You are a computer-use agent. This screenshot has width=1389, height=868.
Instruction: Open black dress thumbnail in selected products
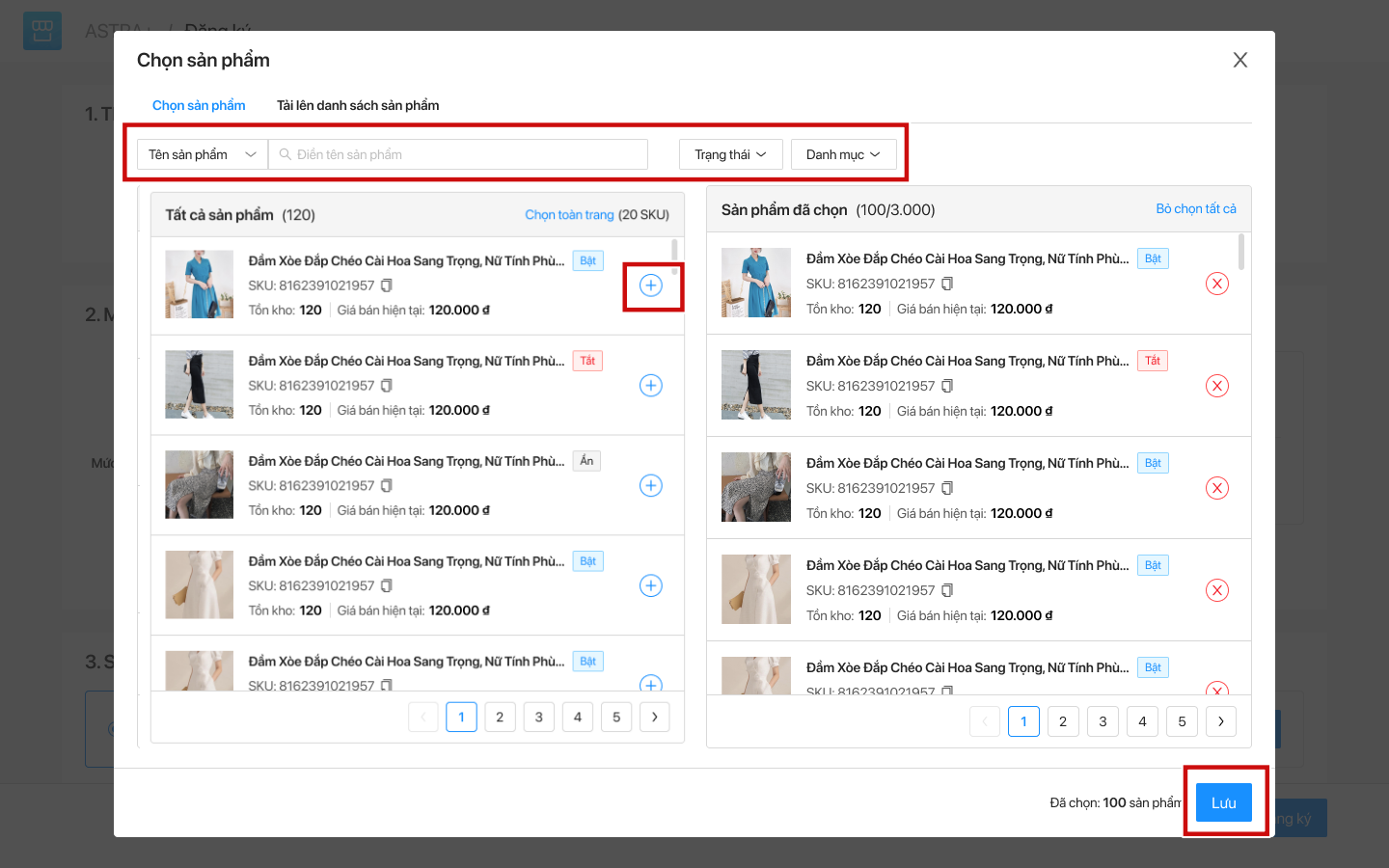pos(756,385)
